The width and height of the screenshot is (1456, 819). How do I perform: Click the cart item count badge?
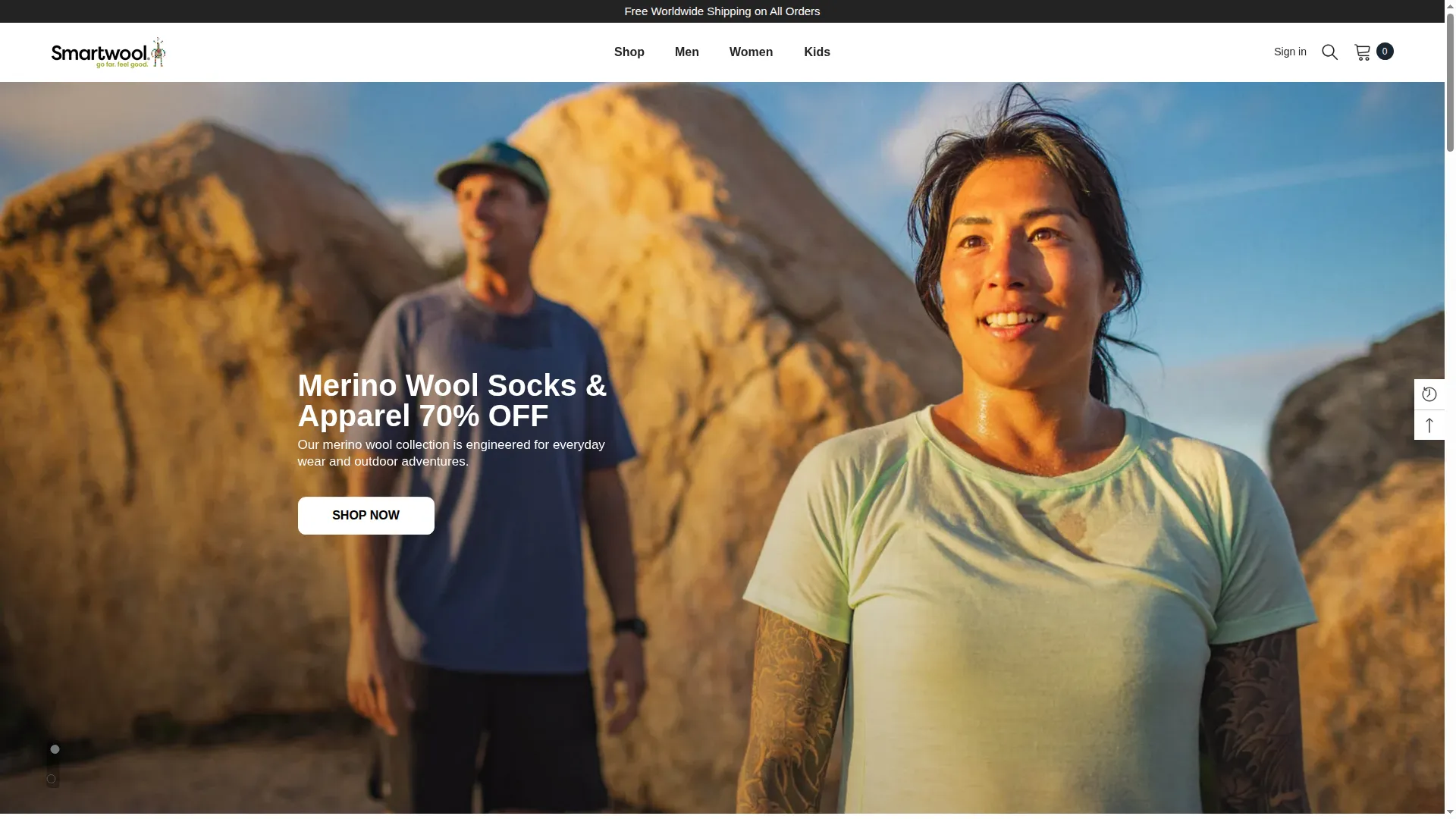[x=1385, y=51]
